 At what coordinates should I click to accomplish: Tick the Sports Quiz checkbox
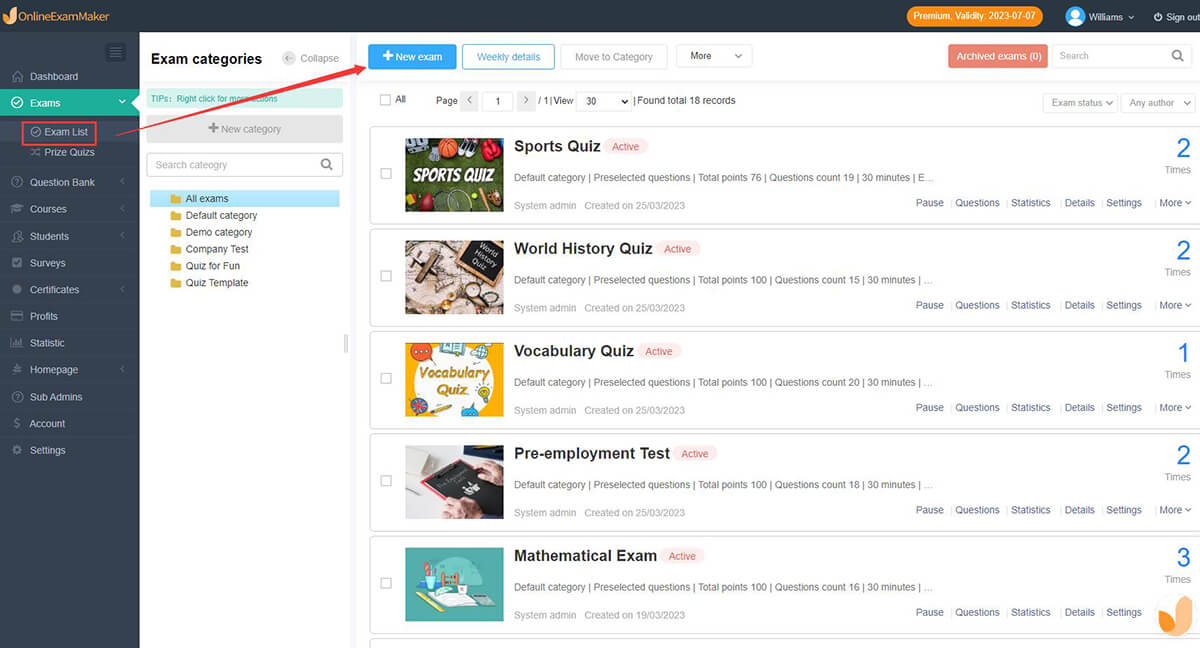click(x=386, y=174)
